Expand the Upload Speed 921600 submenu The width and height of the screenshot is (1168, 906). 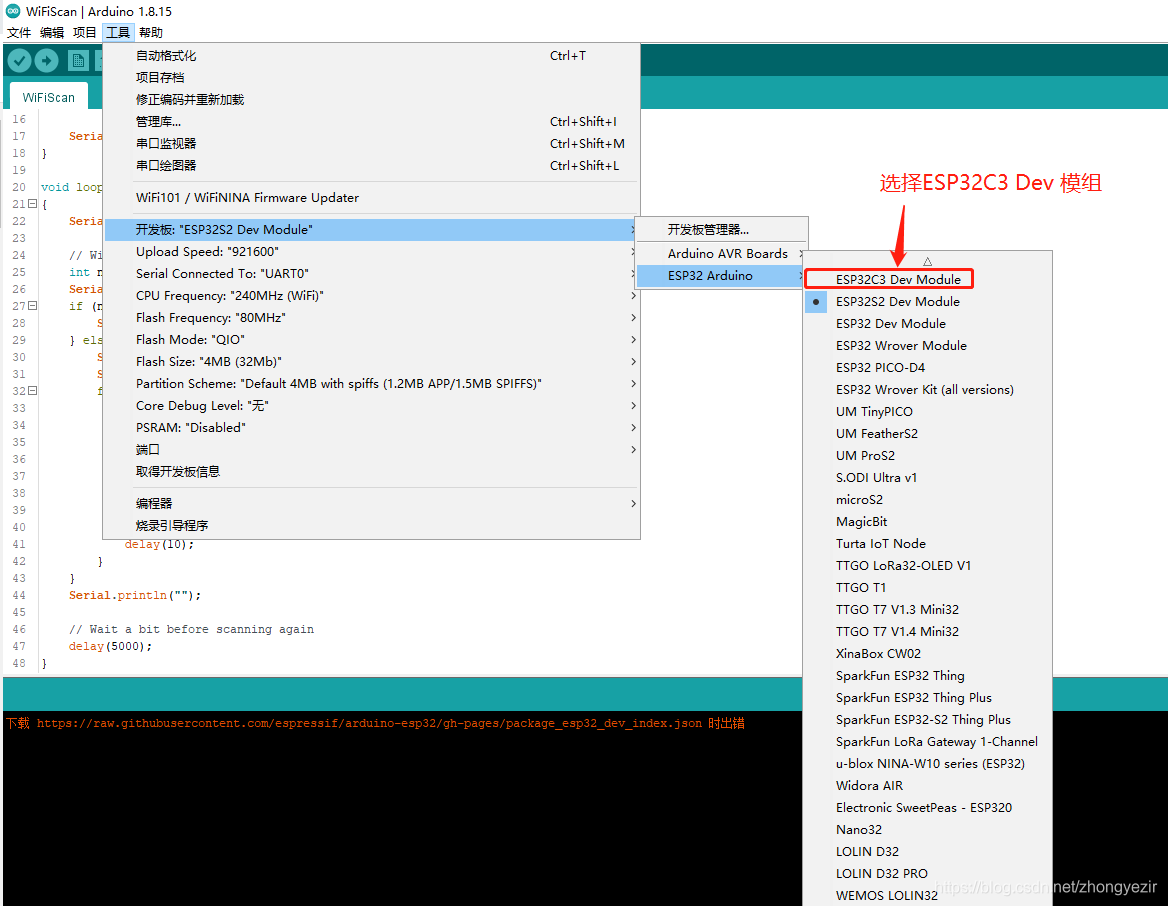[x=372, y=252]
